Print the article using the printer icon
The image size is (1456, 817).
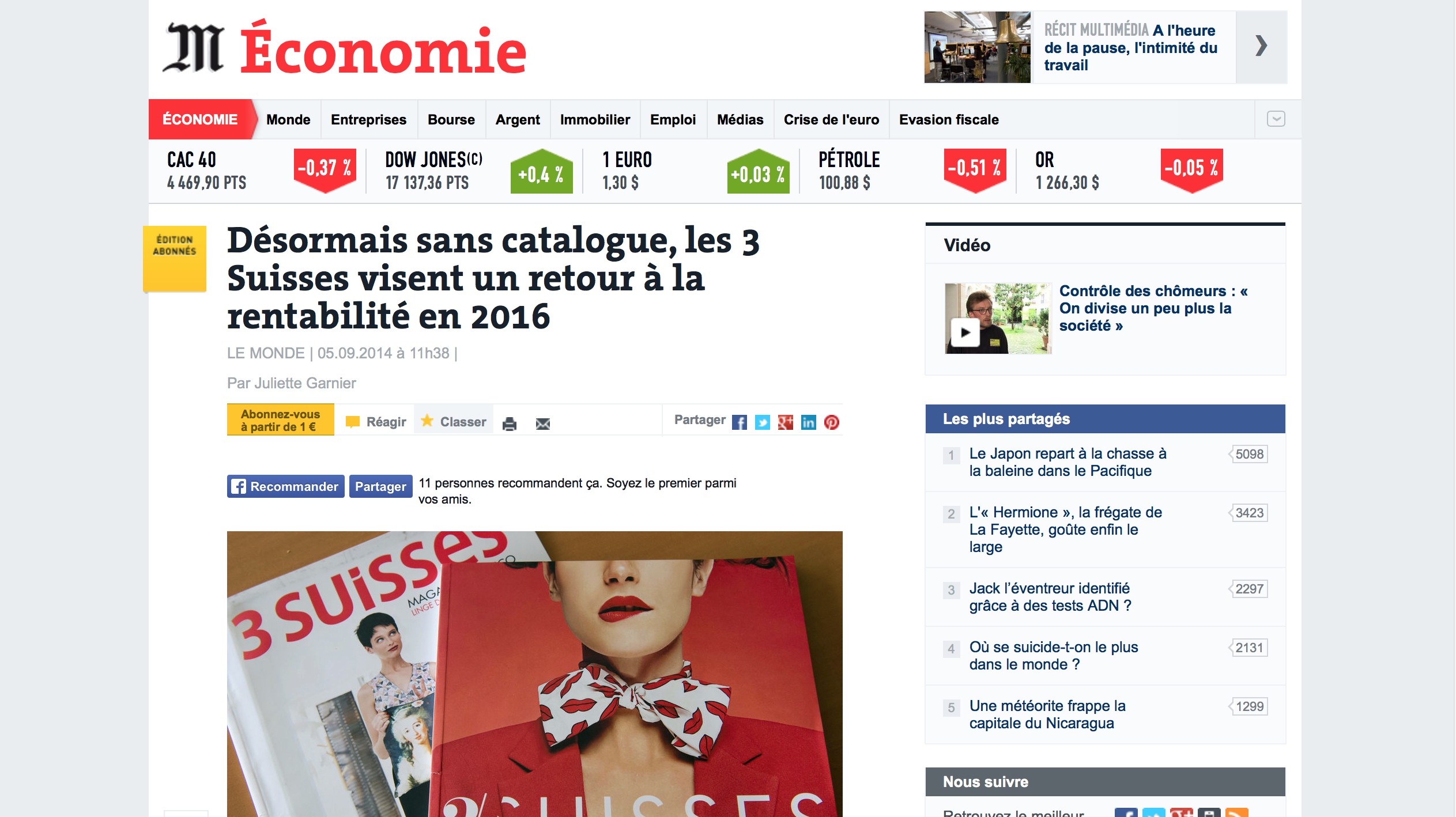pos(510,424)
